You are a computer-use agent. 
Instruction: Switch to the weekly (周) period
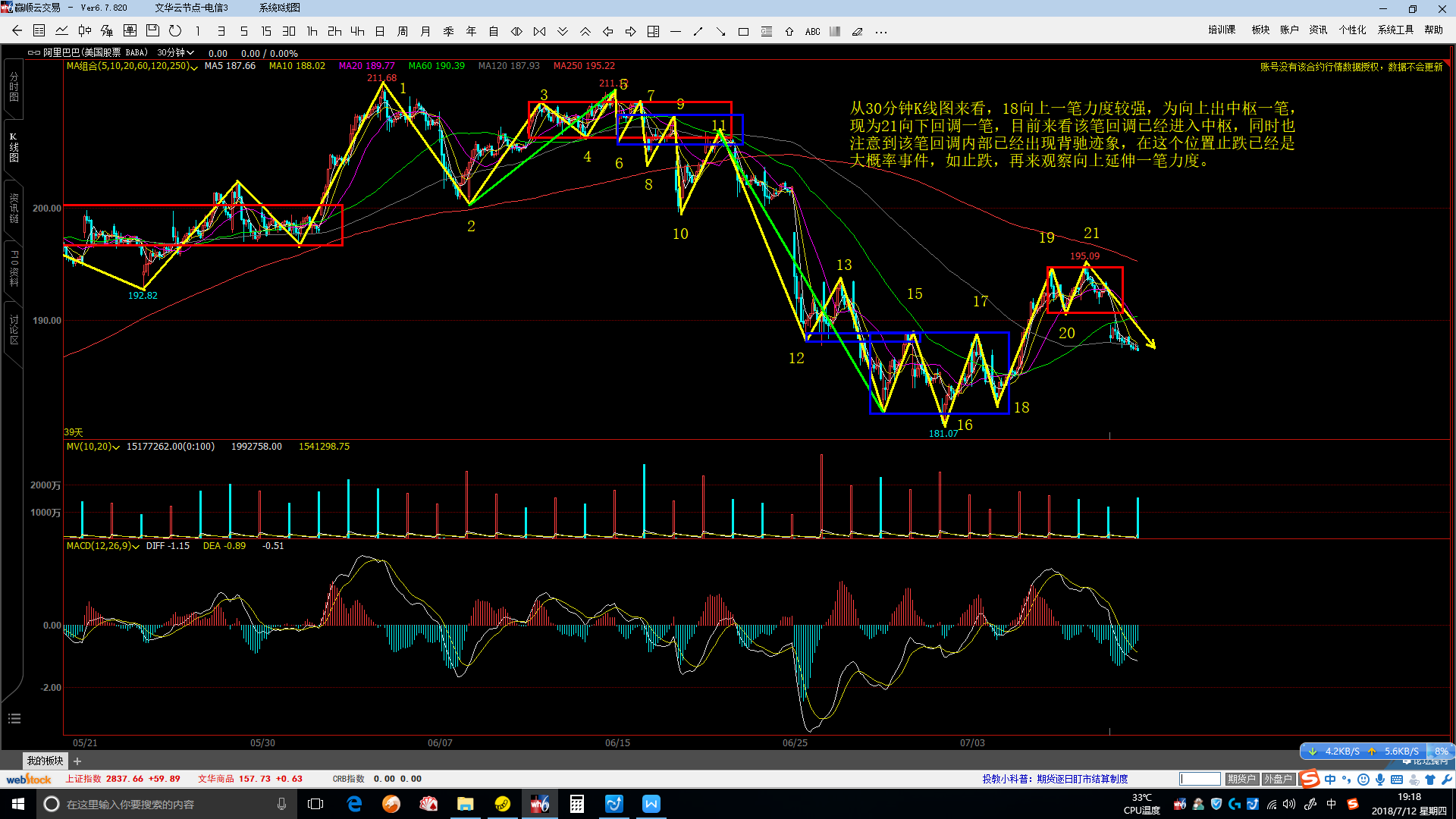[x=403, y=31]
